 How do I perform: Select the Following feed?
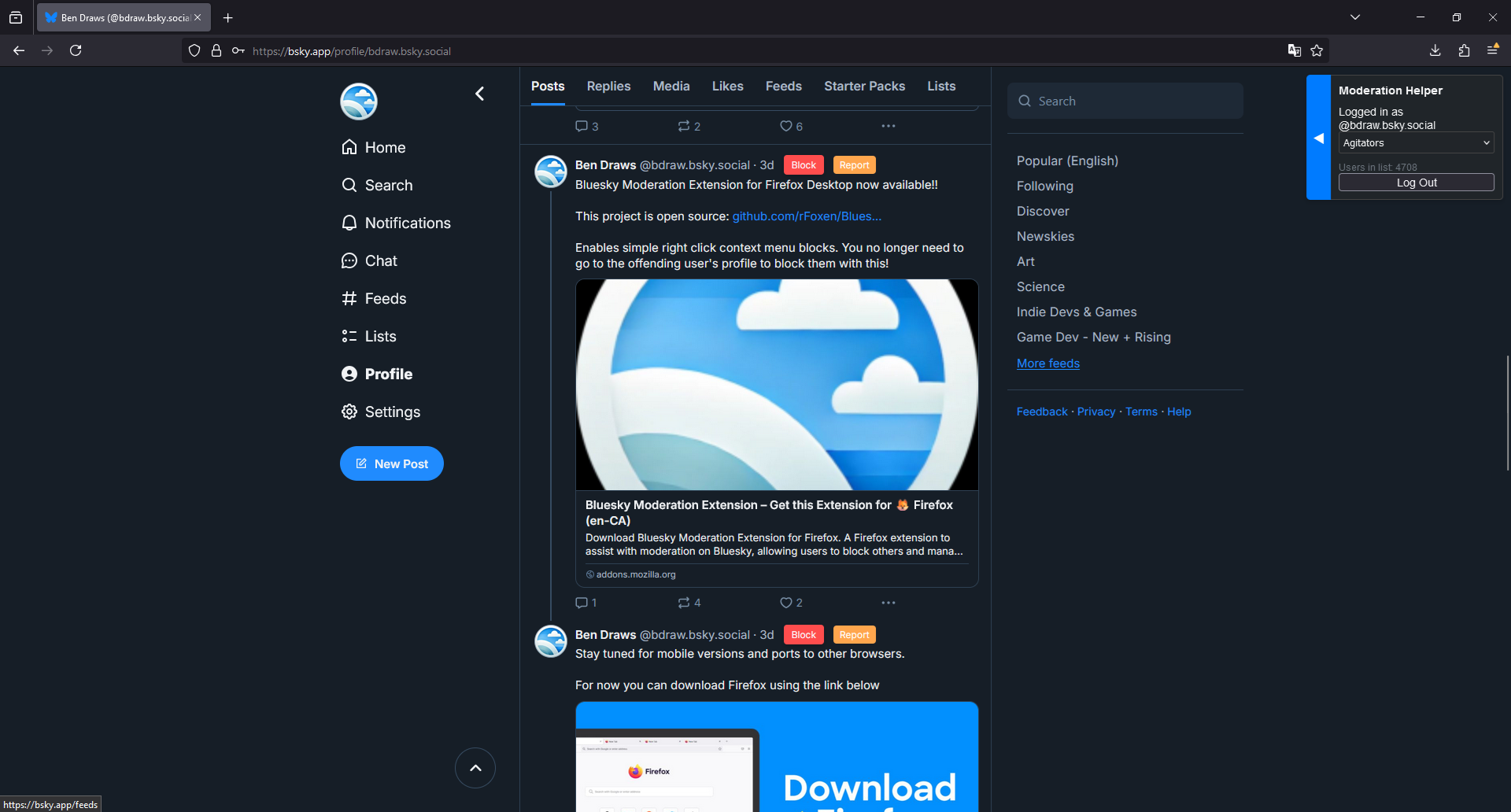click(x=1044, y=186)
